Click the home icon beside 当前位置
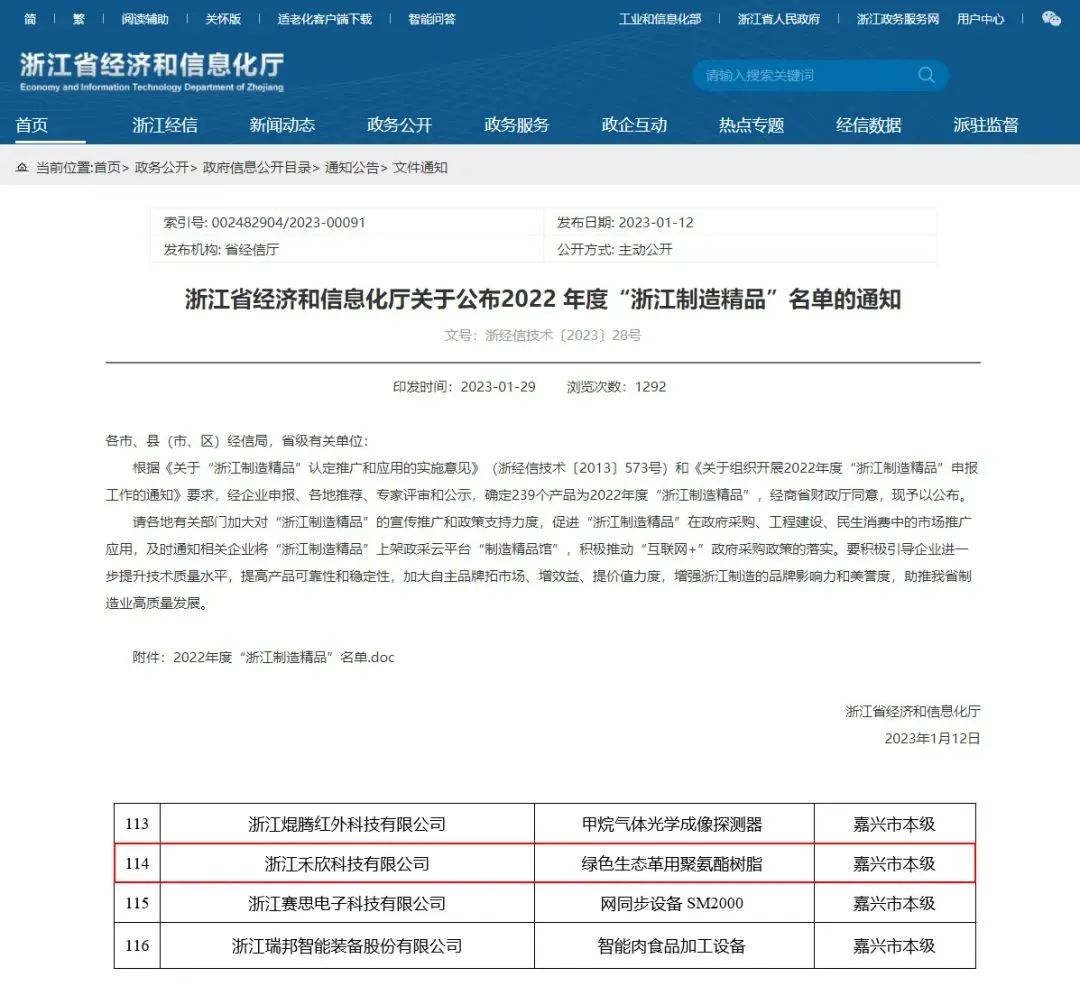This screenshot has height=1005, width=1080. pyautogui.click(x=22, y=167)
